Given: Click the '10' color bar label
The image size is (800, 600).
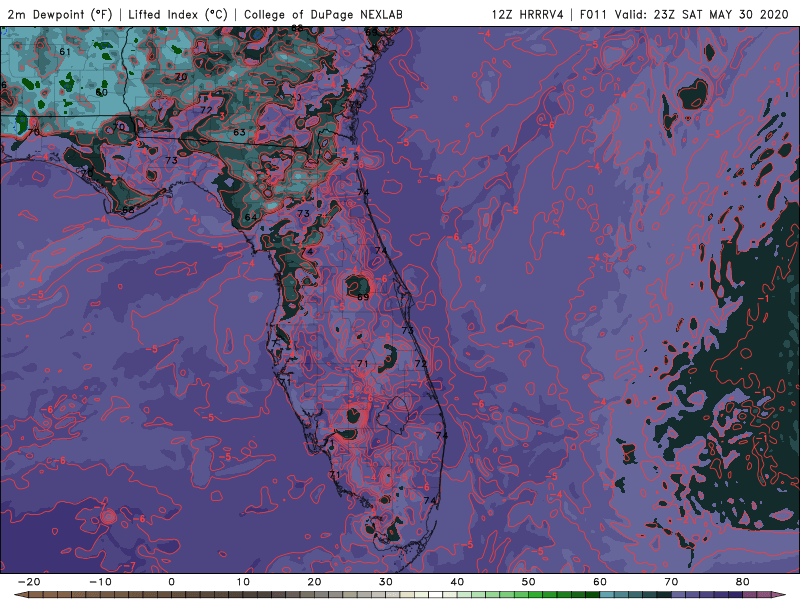Looking at the screenshot, I should (x=243, y=582).
